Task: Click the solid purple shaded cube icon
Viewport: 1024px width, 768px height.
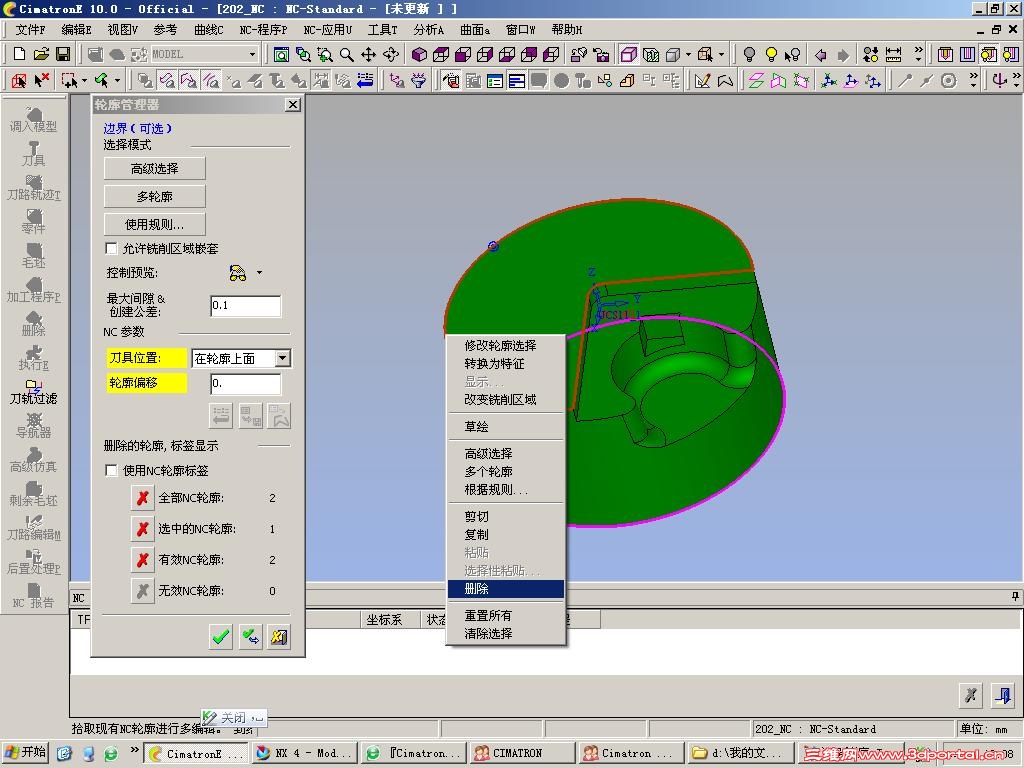Action: pyautogui.click(x=419, y=54)
